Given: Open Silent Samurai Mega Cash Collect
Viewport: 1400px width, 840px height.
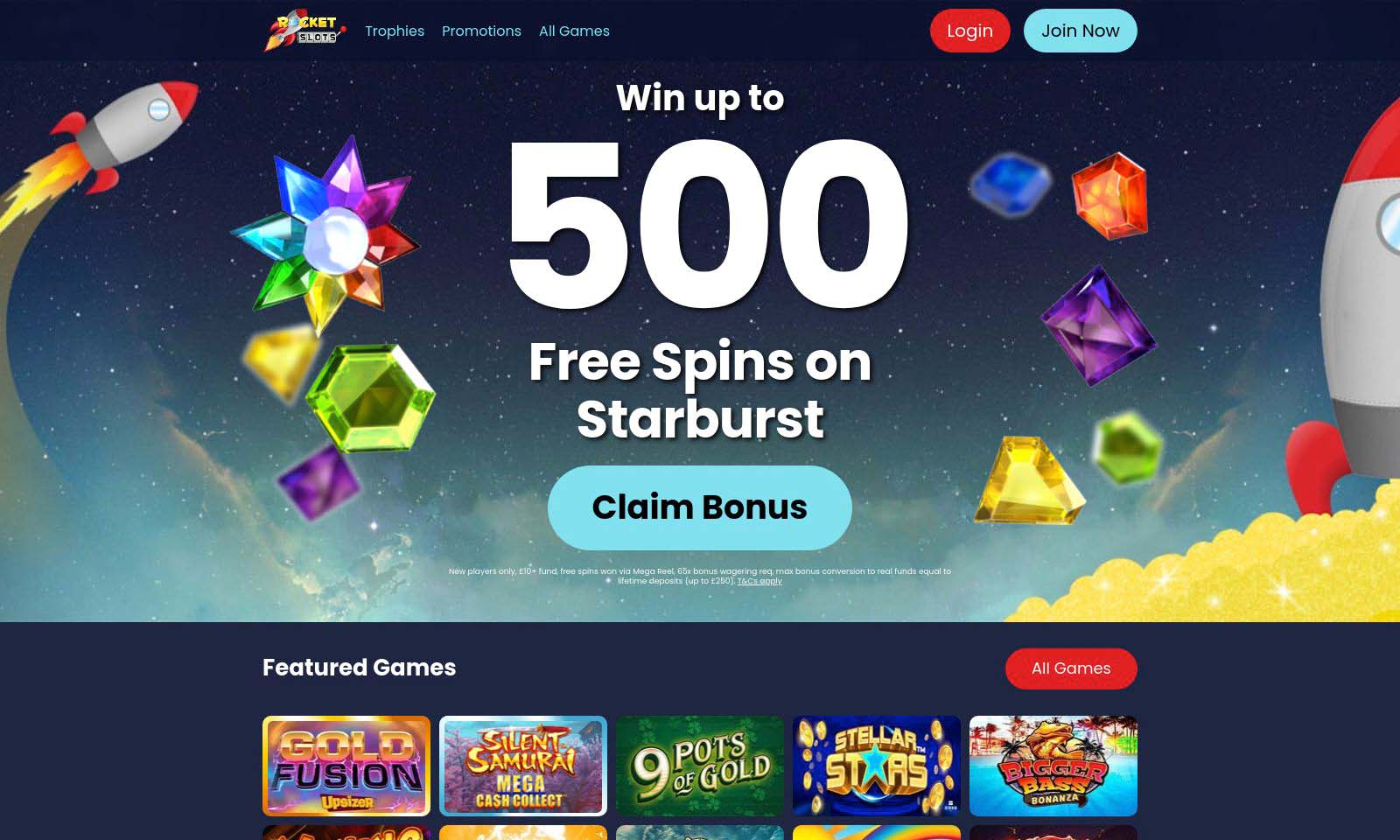Looking at the screenshot, I should (523, 766).
